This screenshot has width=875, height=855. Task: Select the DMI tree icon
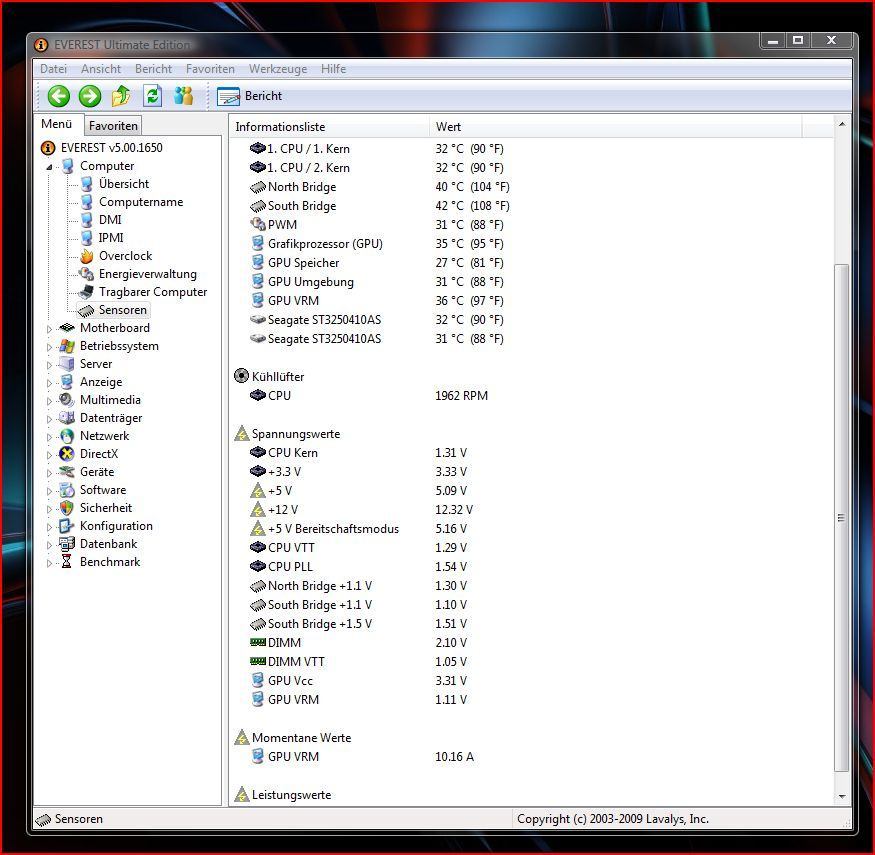[86, 220]
